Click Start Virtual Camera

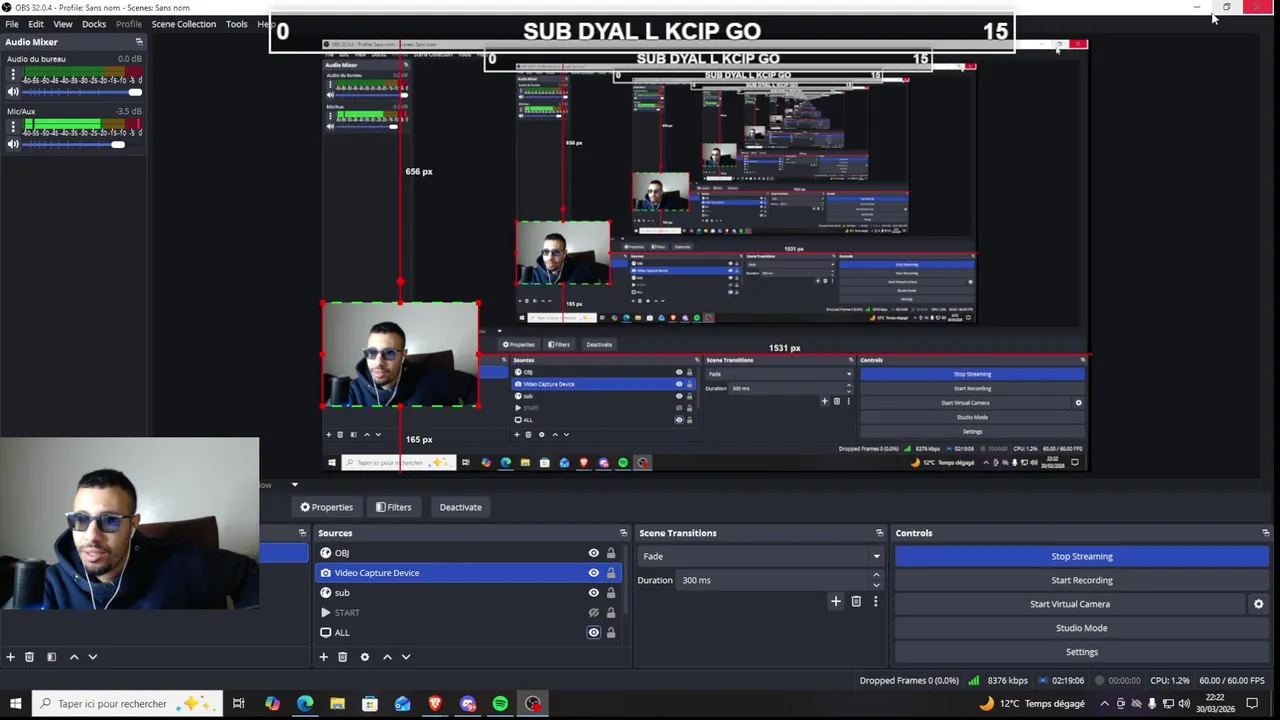pyautogui.click(x=1070, y=604)
